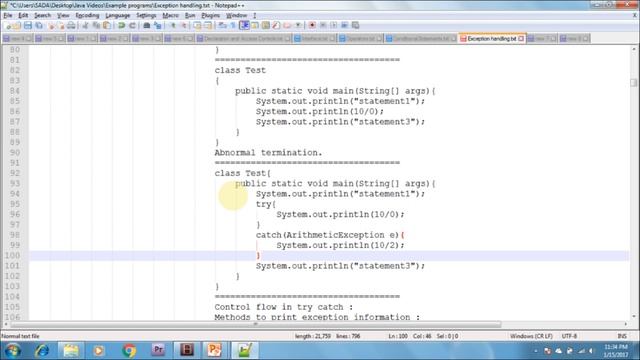Click the Zoom In toolbar icon
Image resolution: width=640 pixels, height=360 pixels.
(x=173, y=26)
